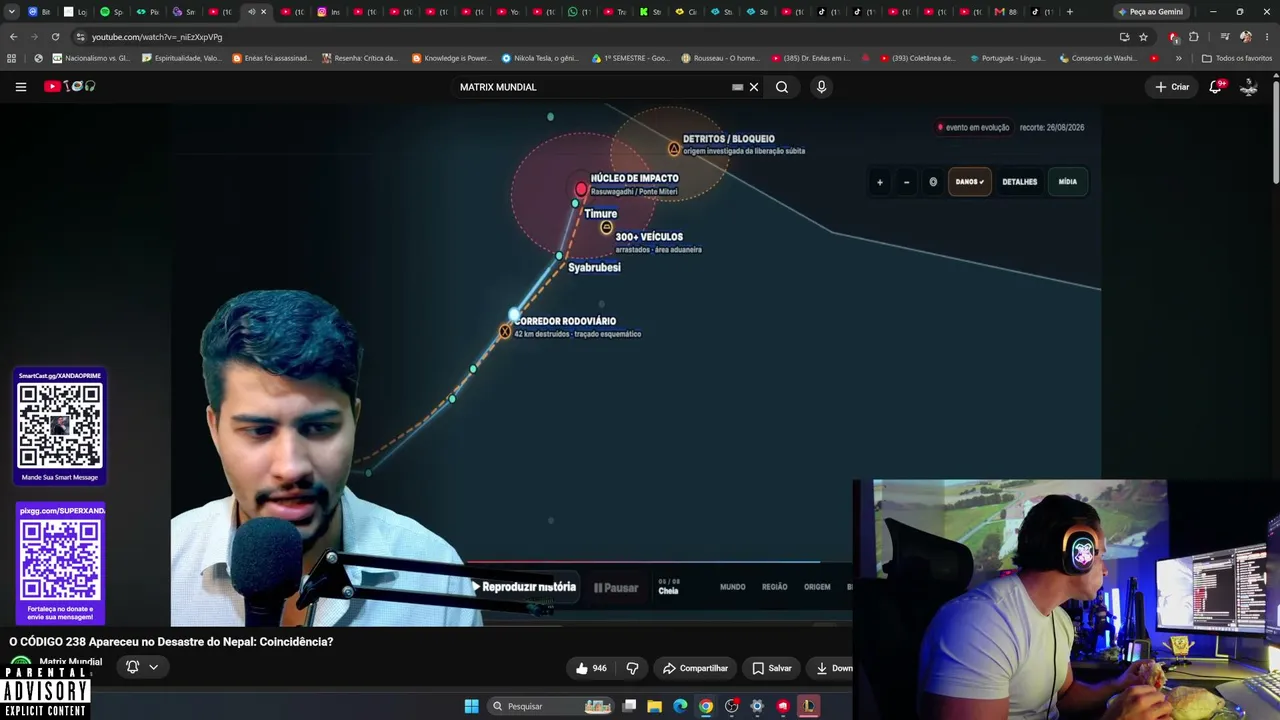Submit search with the magnifier button
The width and height of the screenshot is (1280, 720).
782,87
